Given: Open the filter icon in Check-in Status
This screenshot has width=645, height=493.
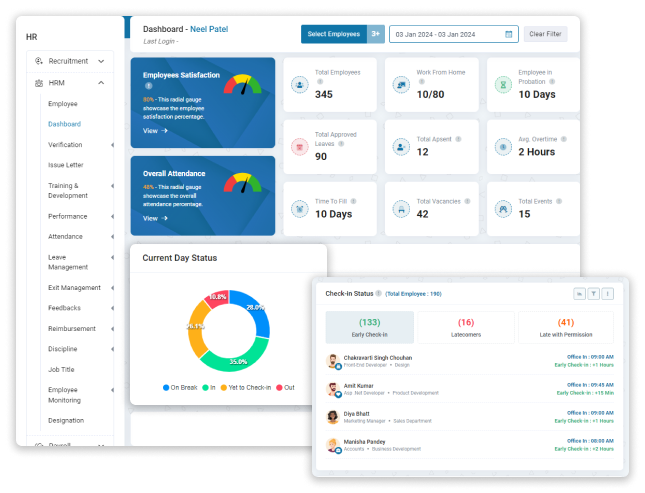Looking at the screenshot, I should click(593, 294).
